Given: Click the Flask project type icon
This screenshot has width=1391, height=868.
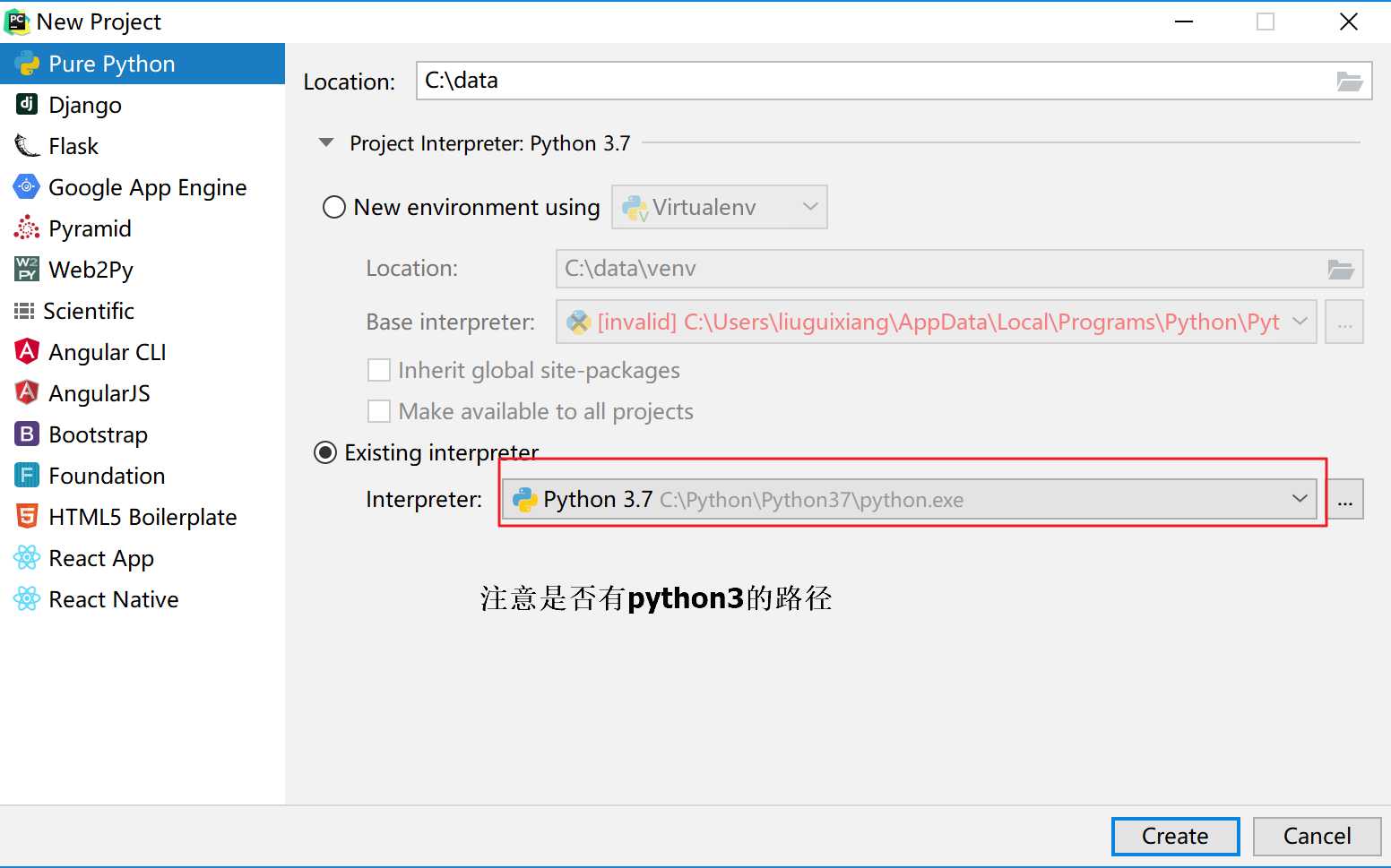Looking at the screenshot, I should coord(27,145).
